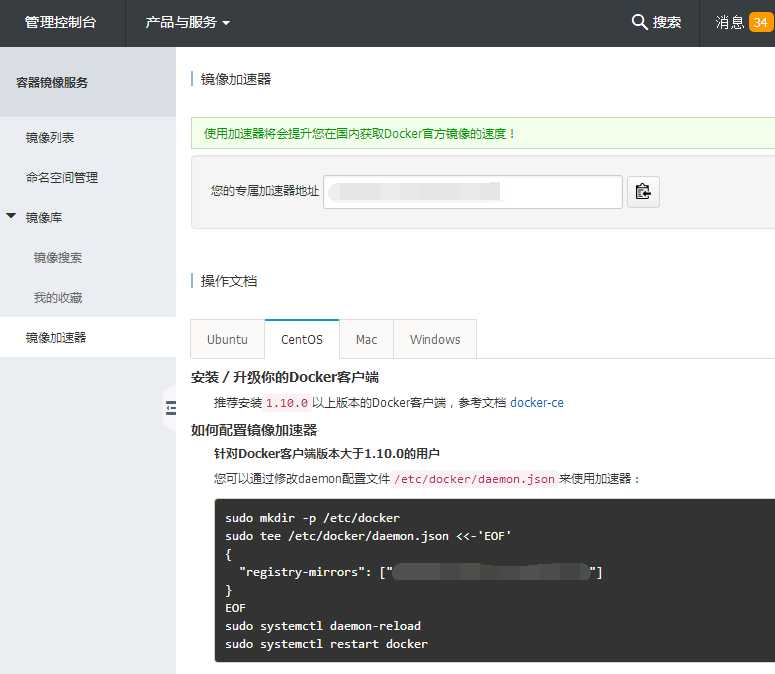Viewport: 775px width, 674px height.
Task: Open the message count badge 34
Action: pyautogui.click(x=761, y=22)
